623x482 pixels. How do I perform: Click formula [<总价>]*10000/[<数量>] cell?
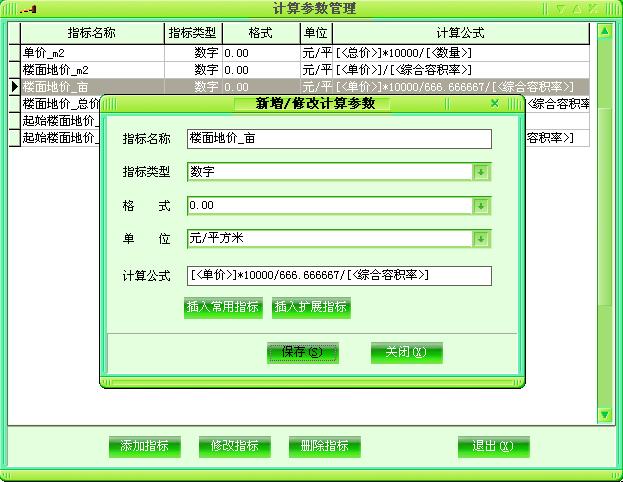461,53
